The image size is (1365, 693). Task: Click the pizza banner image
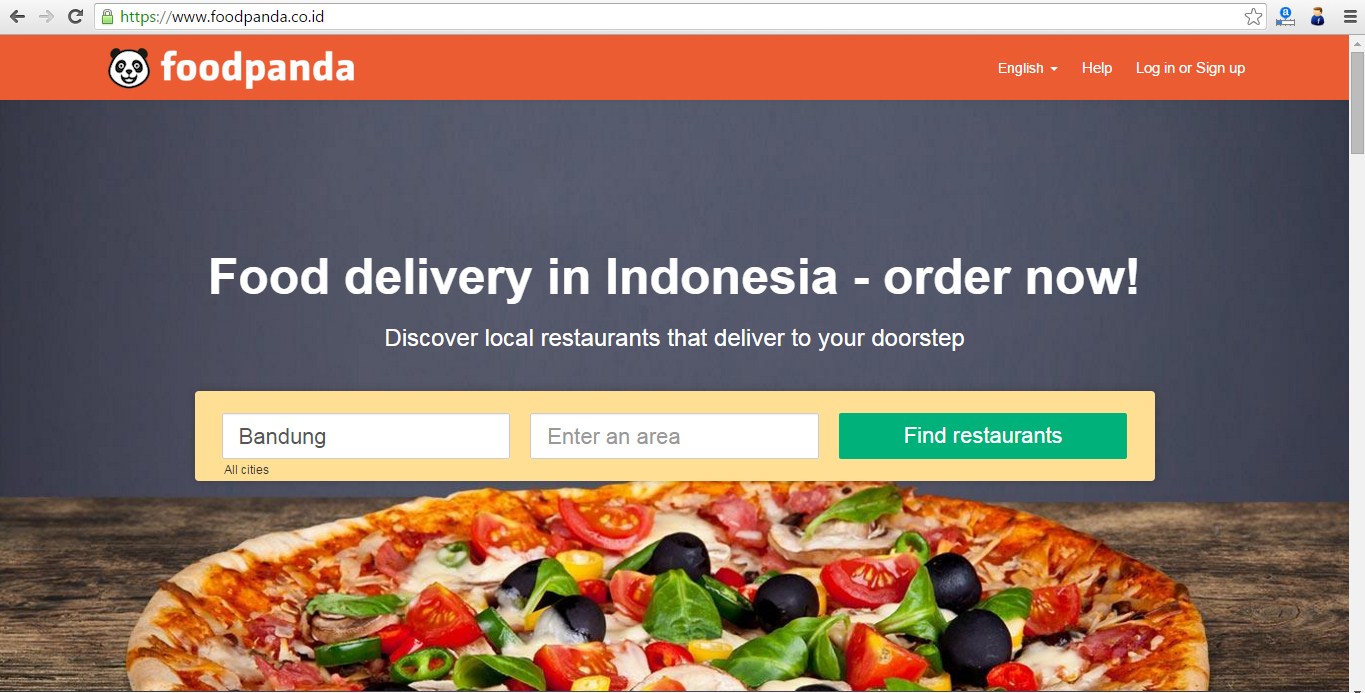674,590
